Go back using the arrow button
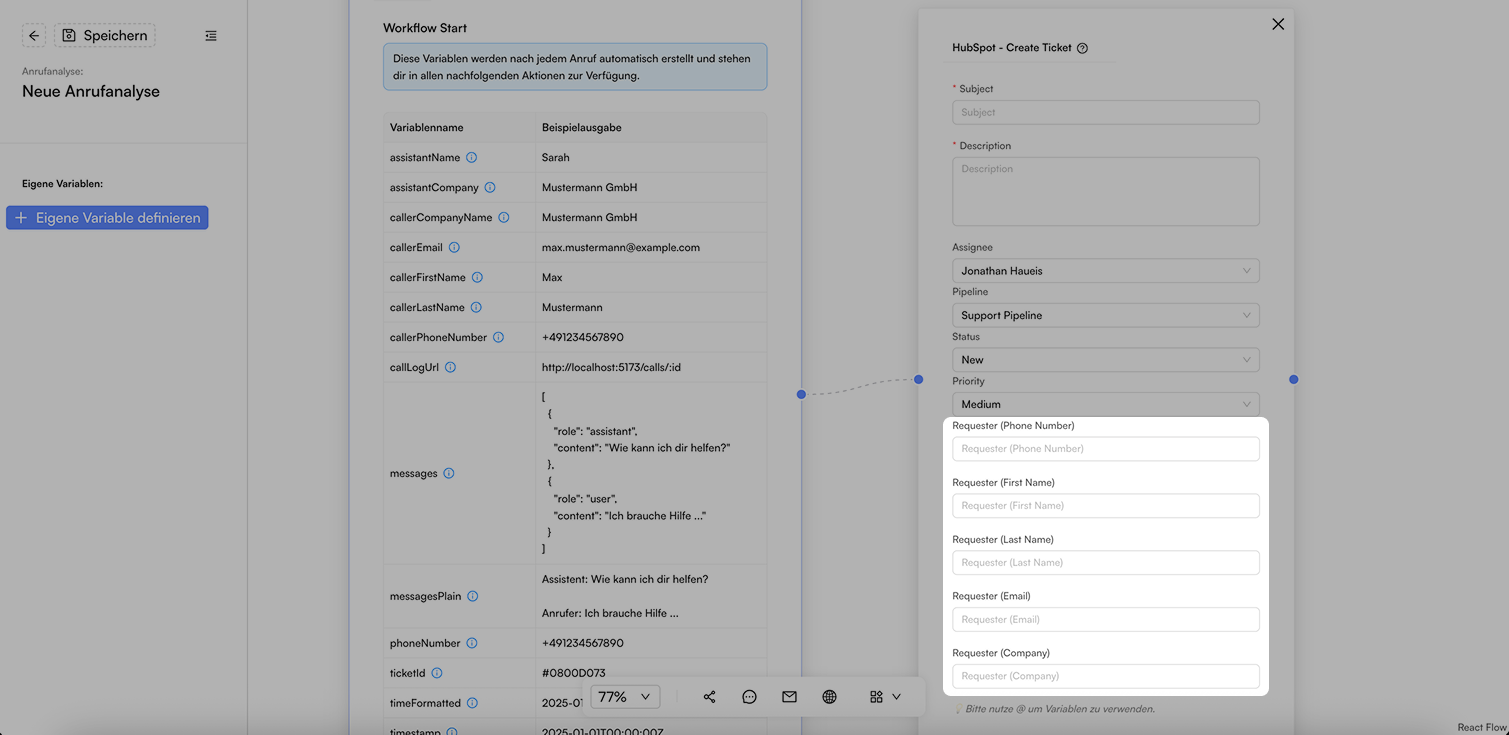This screenshot has width=1509, height=735. pyautogui.click(x=34, y=36)
